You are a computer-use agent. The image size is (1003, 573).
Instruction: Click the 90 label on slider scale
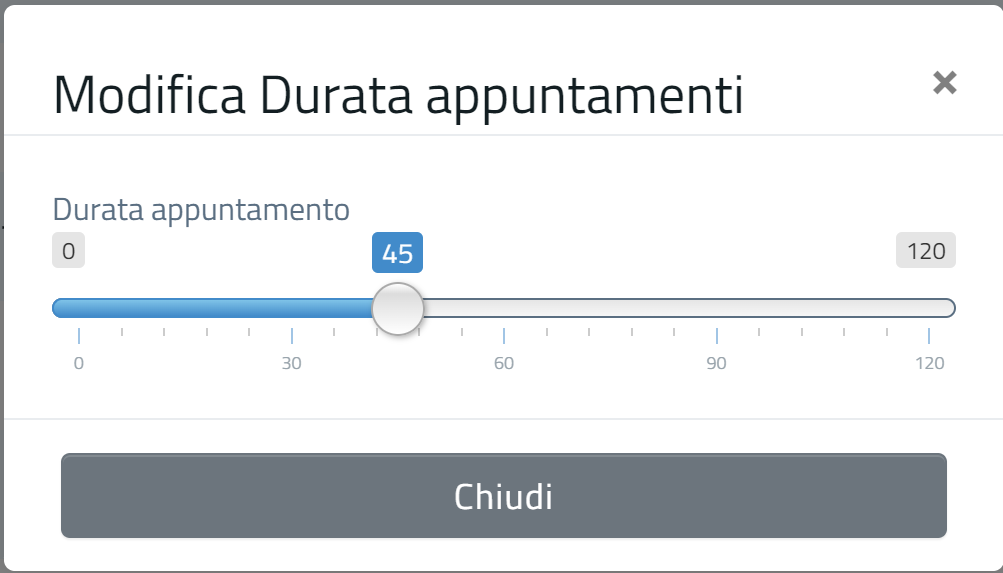pyautogui.click(x=716, y=363)
